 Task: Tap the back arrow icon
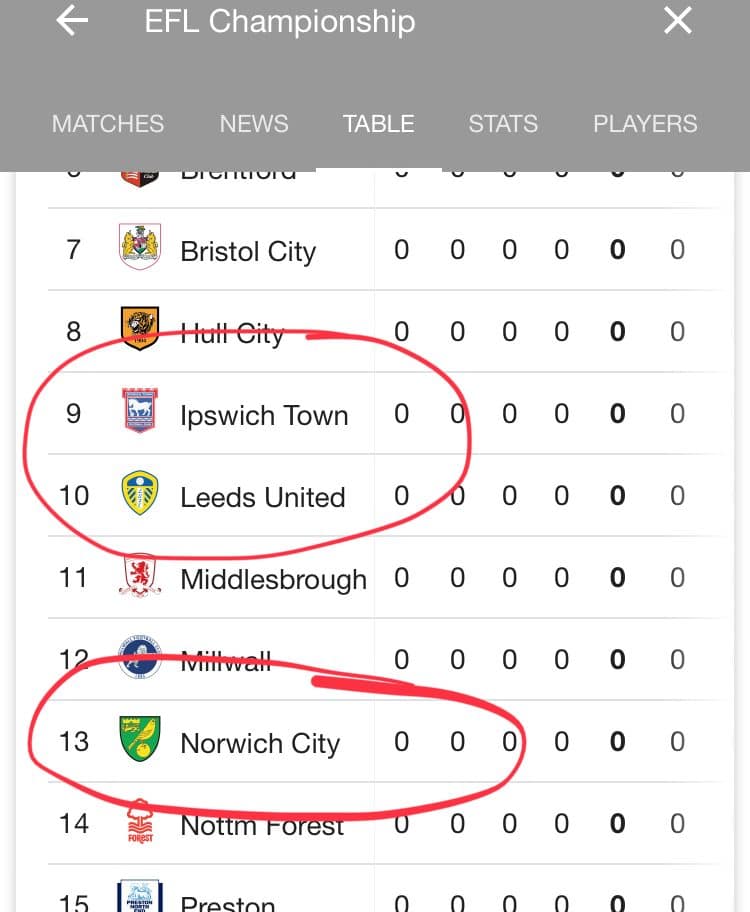coord(72,21)
